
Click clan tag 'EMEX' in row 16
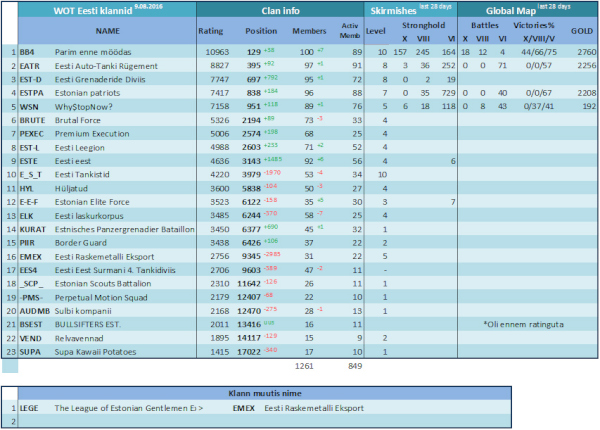(x=30, y=257)
